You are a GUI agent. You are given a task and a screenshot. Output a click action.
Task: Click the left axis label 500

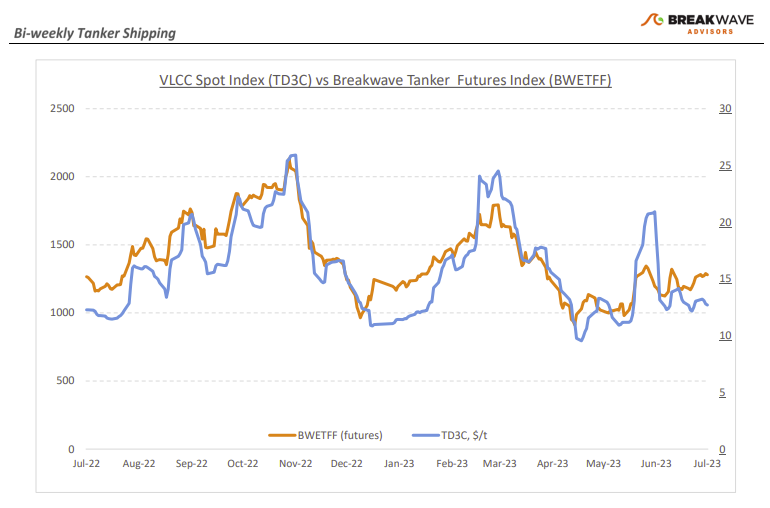pyautogui.click(x=65, y=380)
